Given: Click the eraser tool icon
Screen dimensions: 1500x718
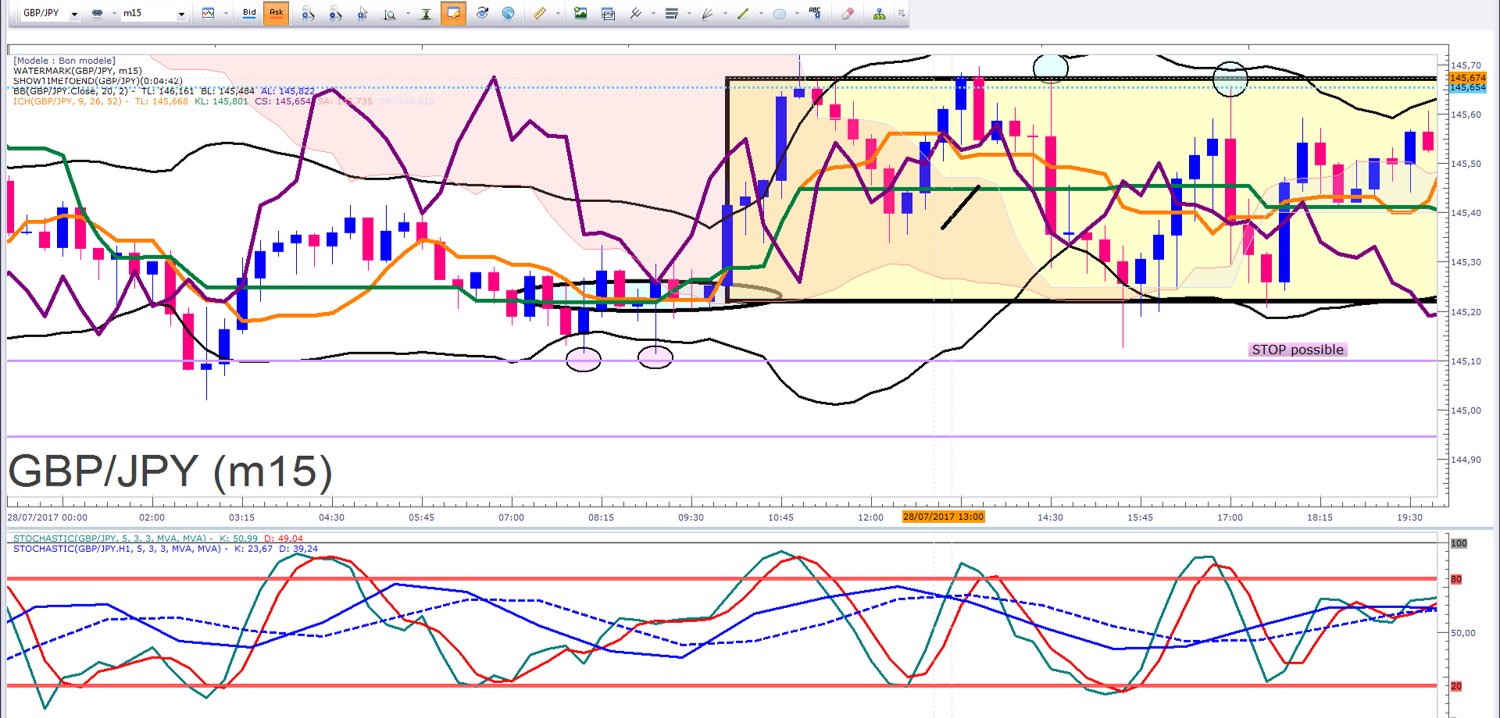Looking at the screenshot, I should (847, 14).
